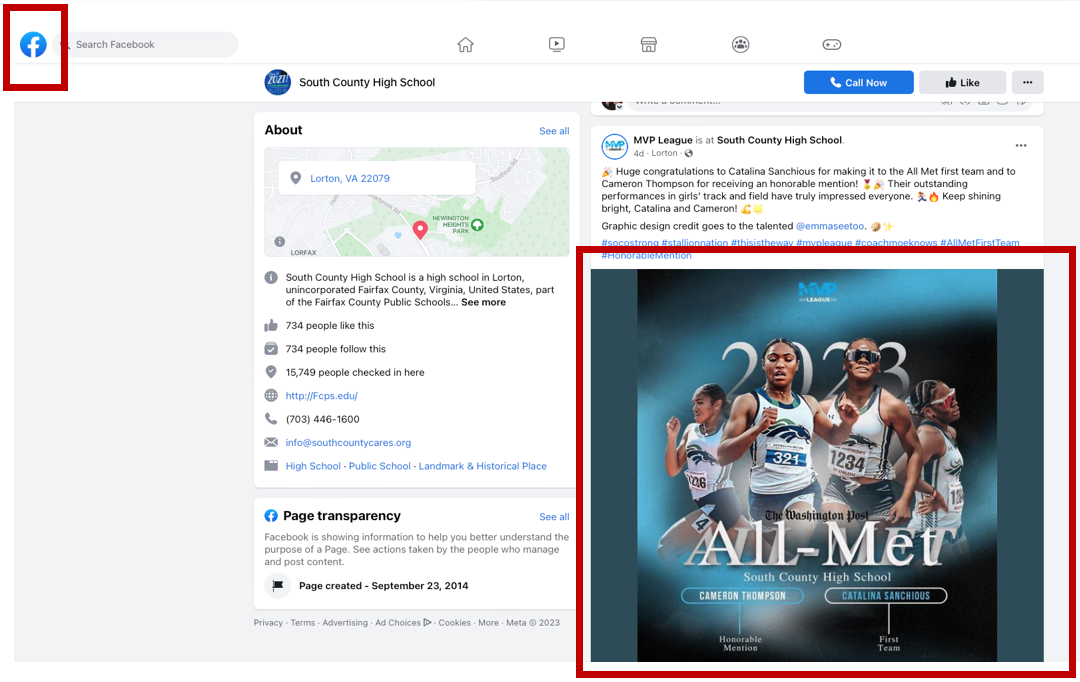This screenshot has width=1080, height=682.
Task: Click See all in About section
Action: [554, 131]
